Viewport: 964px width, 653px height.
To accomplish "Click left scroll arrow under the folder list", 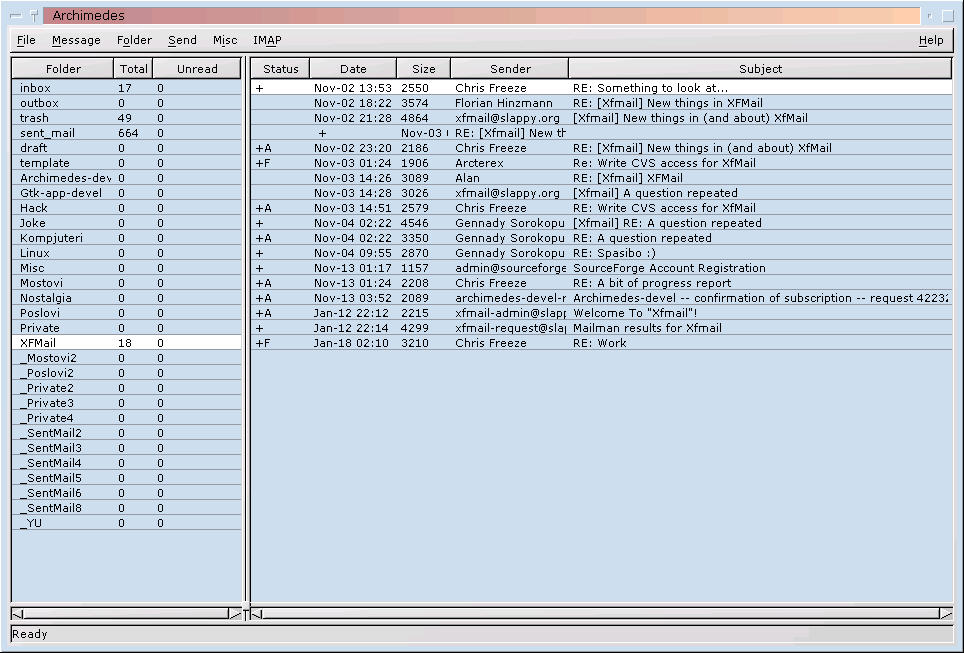I will pos(18,613).
